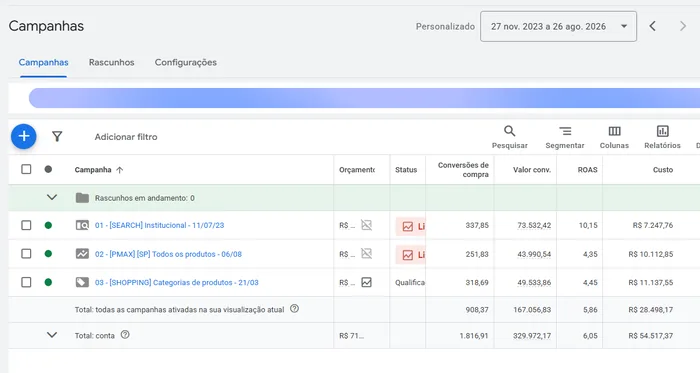The width and height of the screenshot is (700, 373).
Task: Click the search campaign type icon for Institucional
Action: (82, 225)
